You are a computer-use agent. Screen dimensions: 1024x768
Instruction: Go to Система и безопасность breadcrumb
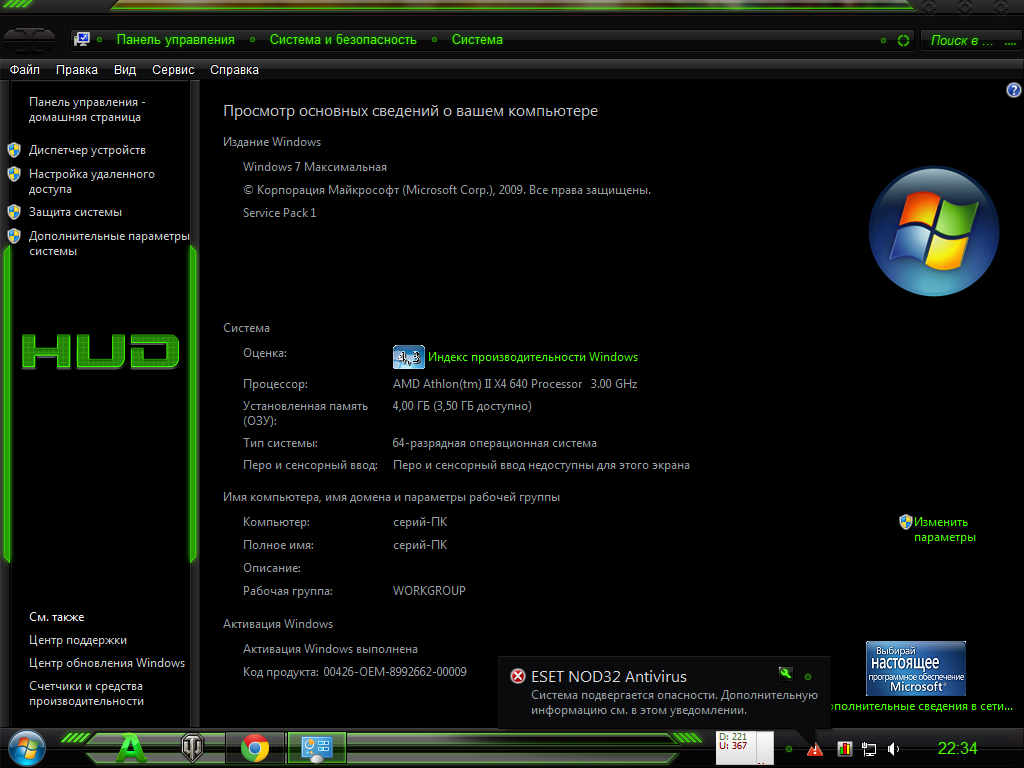(343, 40)
